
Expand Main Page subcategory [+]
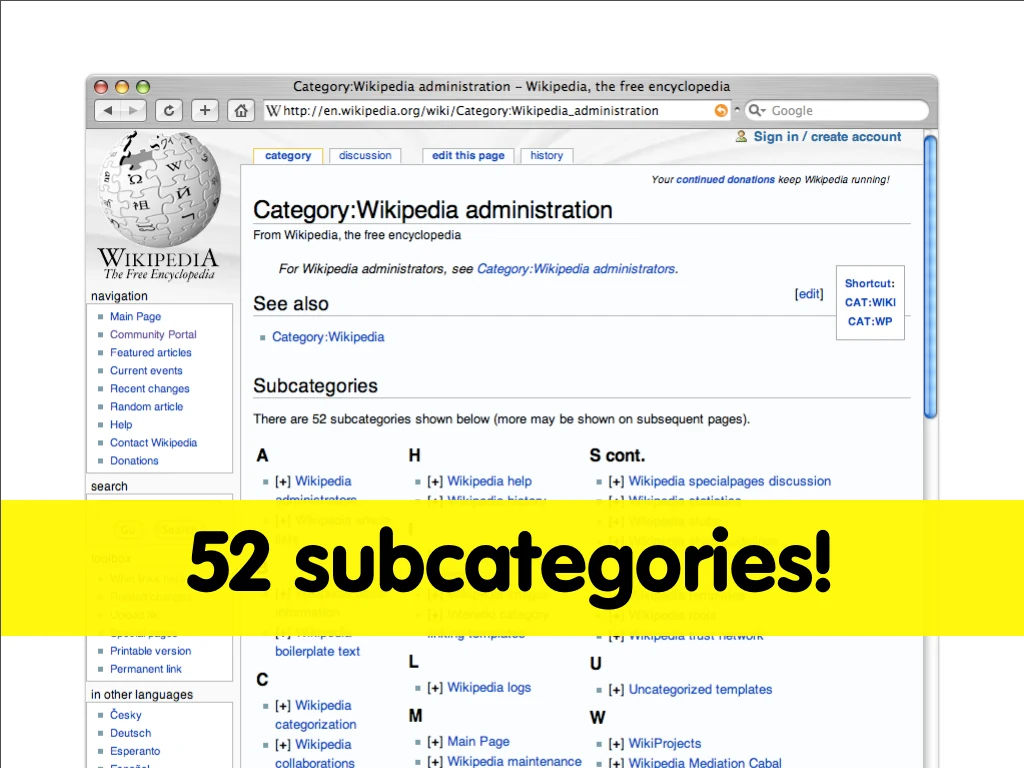click(435, 742)
